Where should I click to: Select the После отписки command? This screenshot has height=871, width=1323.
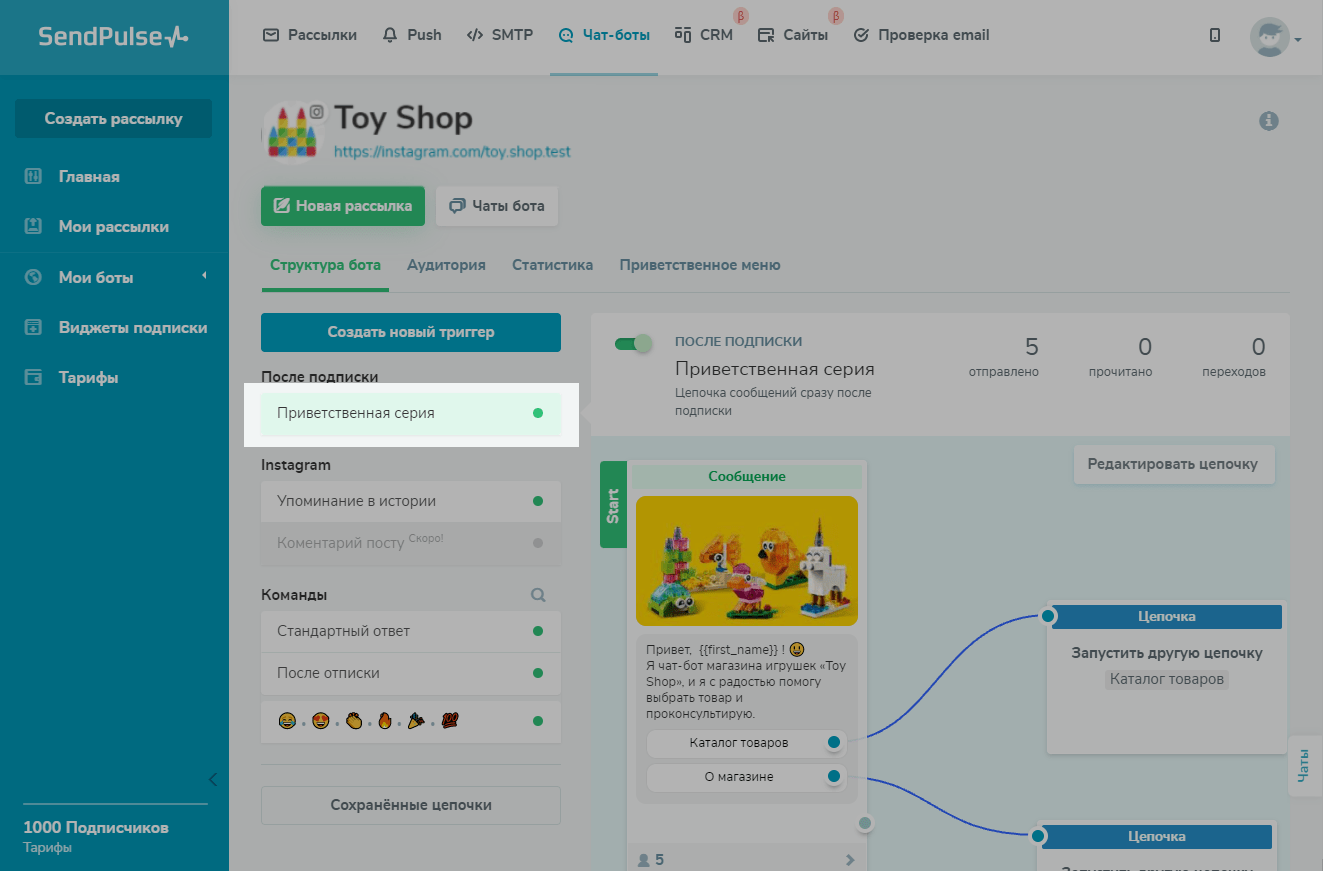coord(411,673)
